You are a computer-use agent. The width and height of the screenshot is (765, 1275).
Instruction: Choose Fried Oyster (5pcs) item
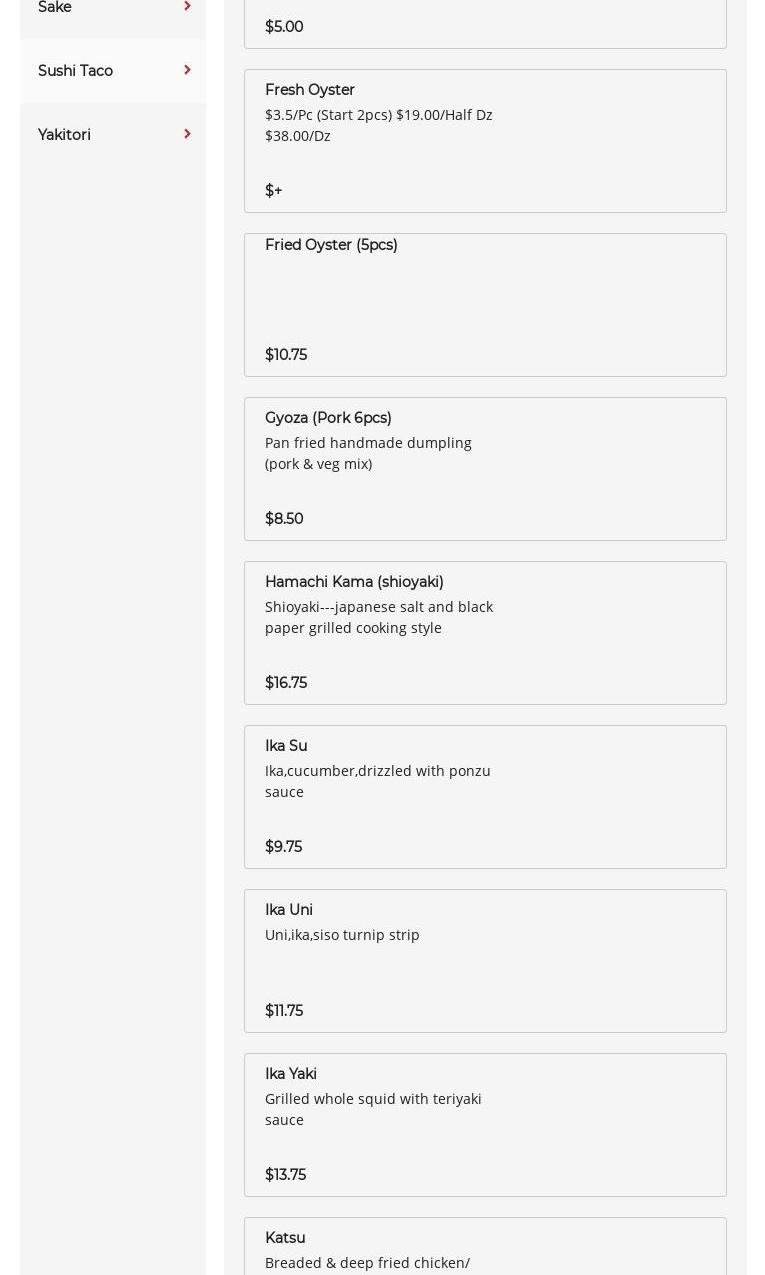(485, 304)
